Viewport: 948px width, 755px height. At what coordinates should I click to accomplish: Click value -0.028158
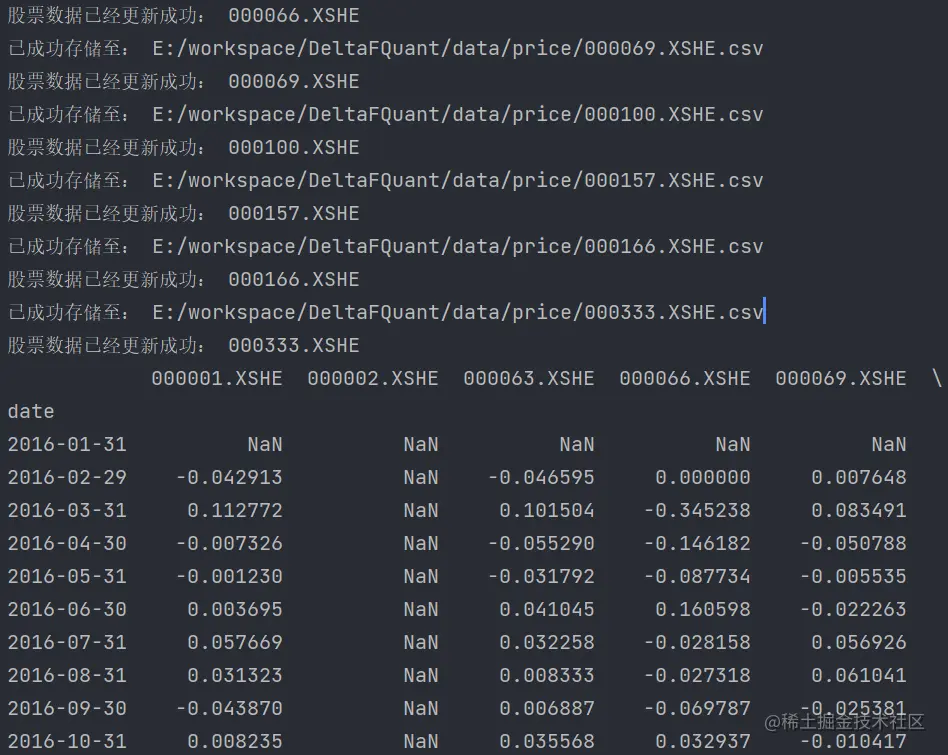(697, 642)
